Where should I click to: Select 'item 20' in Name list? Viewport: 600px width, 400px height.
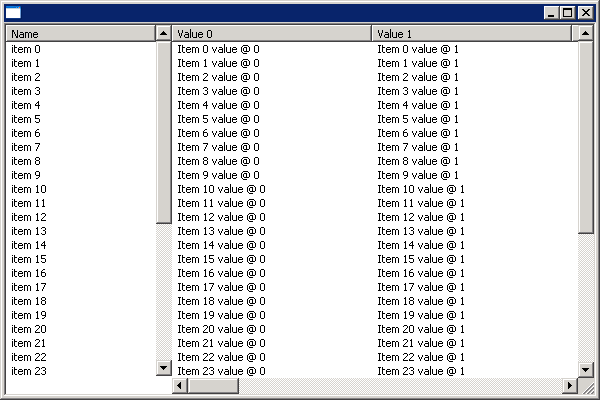pyautogui.click(x=29, y=329)
